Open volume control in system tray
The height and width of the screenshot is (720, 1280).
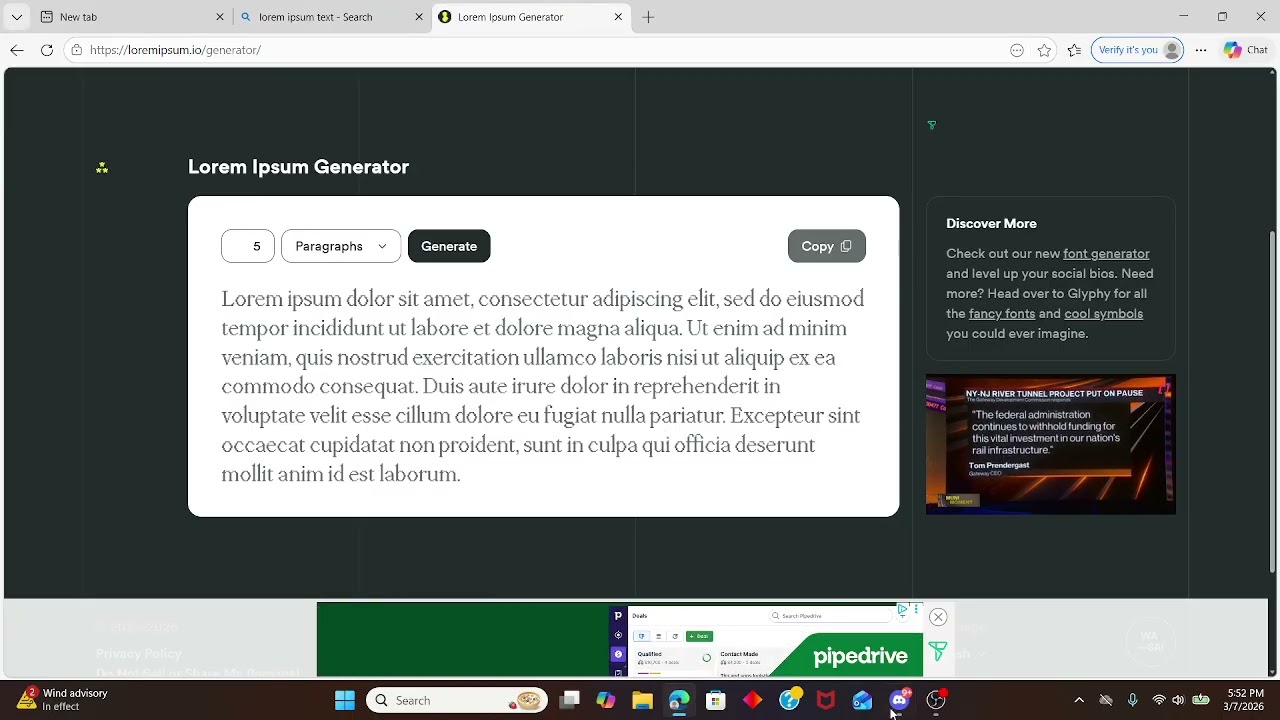(x=1178, y=701)
